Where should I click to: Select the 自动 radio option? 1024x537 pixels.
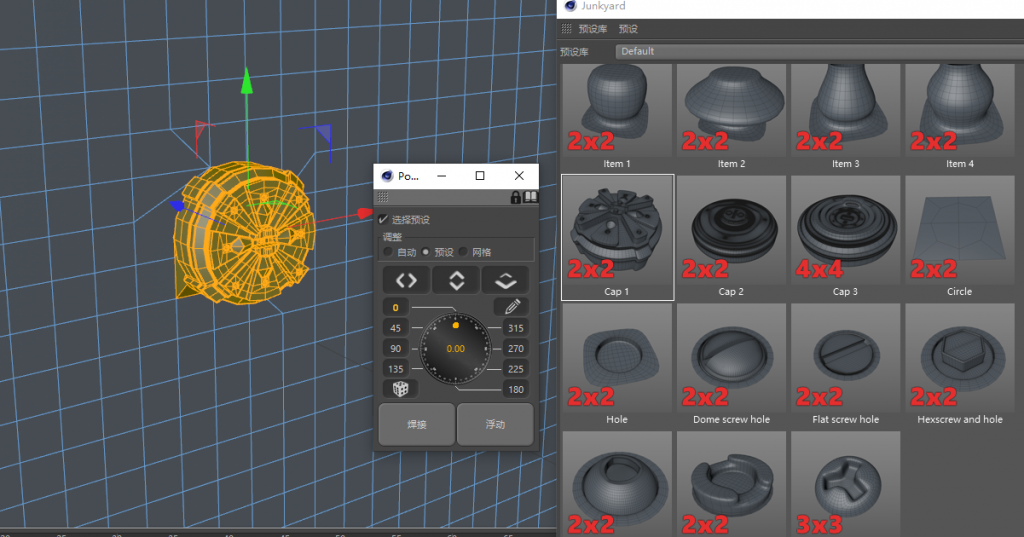click(388, 252)
